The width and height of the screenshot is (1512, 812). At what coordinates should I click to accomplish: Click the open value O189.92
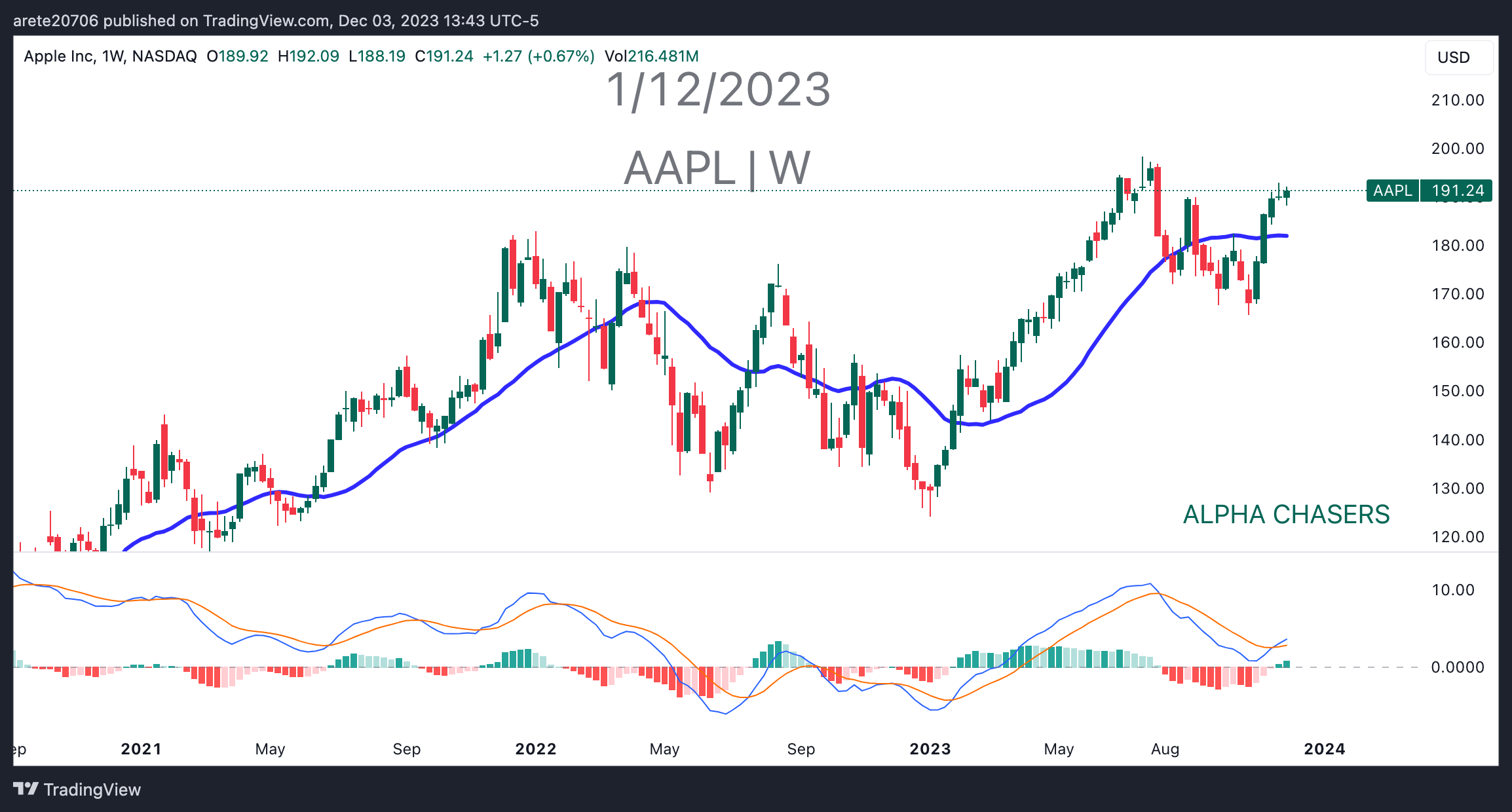point(237,56)
